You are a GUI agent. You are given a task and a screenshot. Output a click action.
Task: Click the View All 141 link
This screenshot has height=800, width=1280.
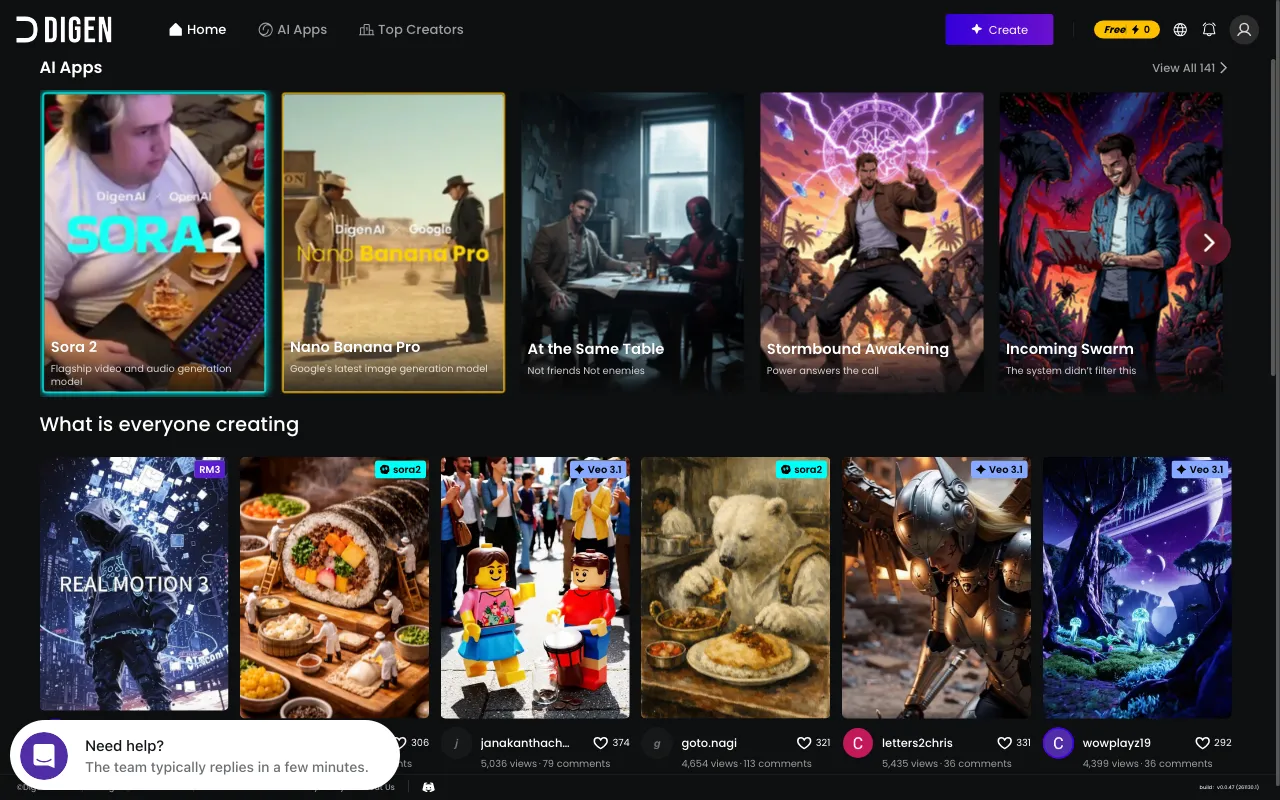click(1189, 68)
